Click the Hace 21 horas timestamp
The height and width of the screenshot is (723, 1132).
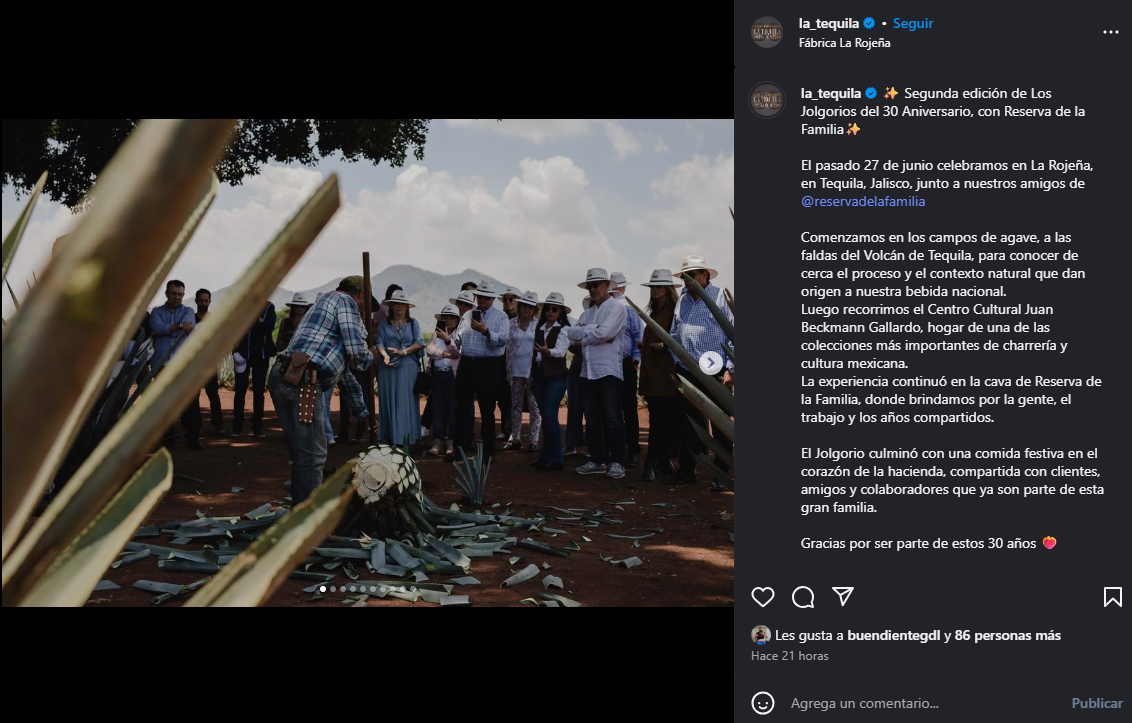pyautogui.click(x=789, y=656)
